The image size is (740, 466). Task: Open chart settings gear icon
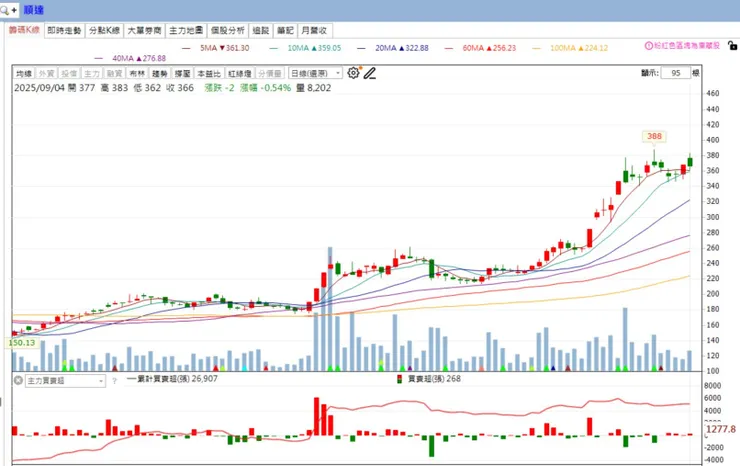tap(353, 73)
